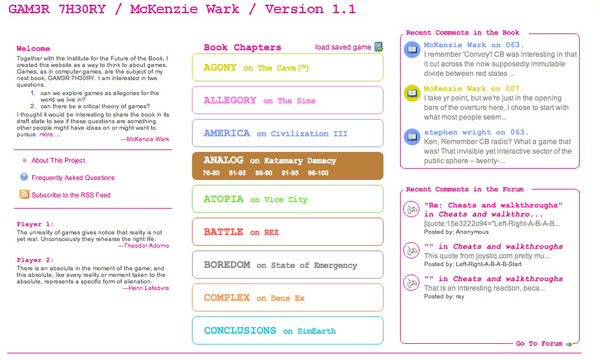600x360 pixels.
Task: Click the yellow book icon beside comment on 007
Action: tap(412, 93)
